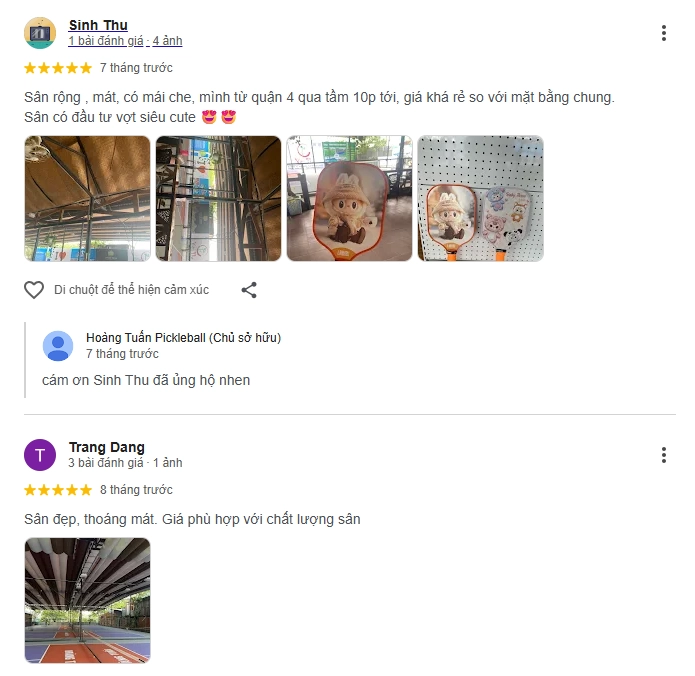Open Trang Dang's purple profile avatar
This screenshot has width=695, height=676.
40,455
